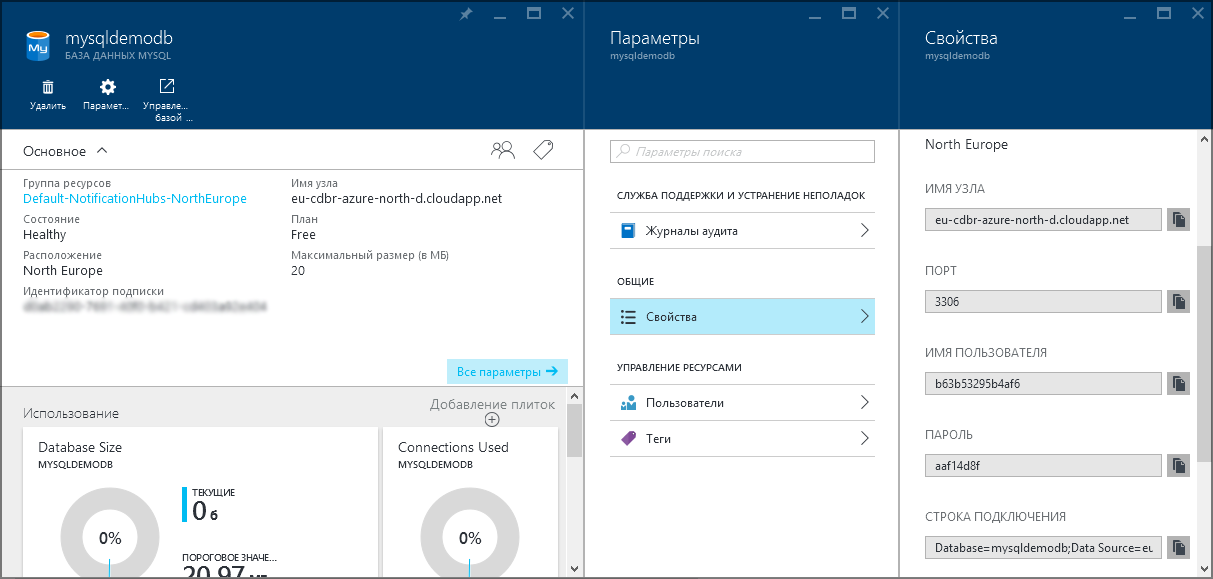Click the plus icon under Добавление плиток
The height and width of the screenshot is (579, 1213).
click(491, 419)
